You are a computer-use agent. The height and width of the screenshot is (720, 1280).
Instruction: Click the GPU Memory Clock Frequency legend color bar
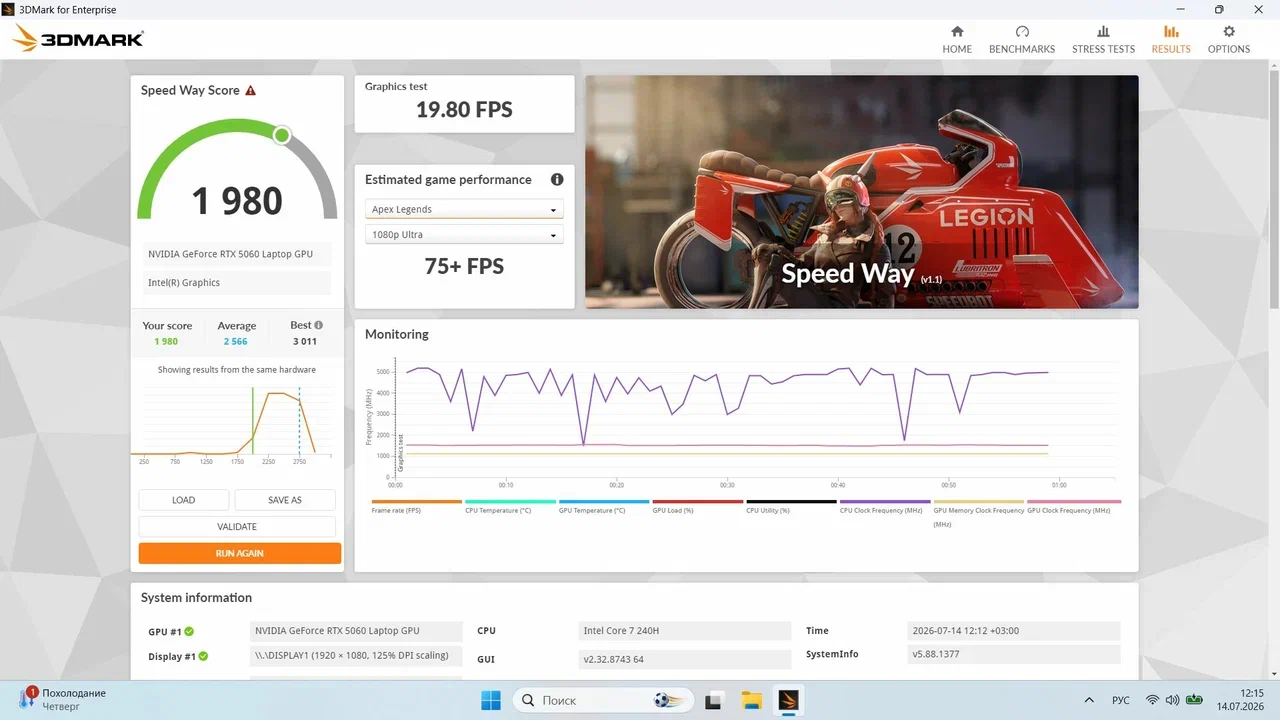coord(979,501)
